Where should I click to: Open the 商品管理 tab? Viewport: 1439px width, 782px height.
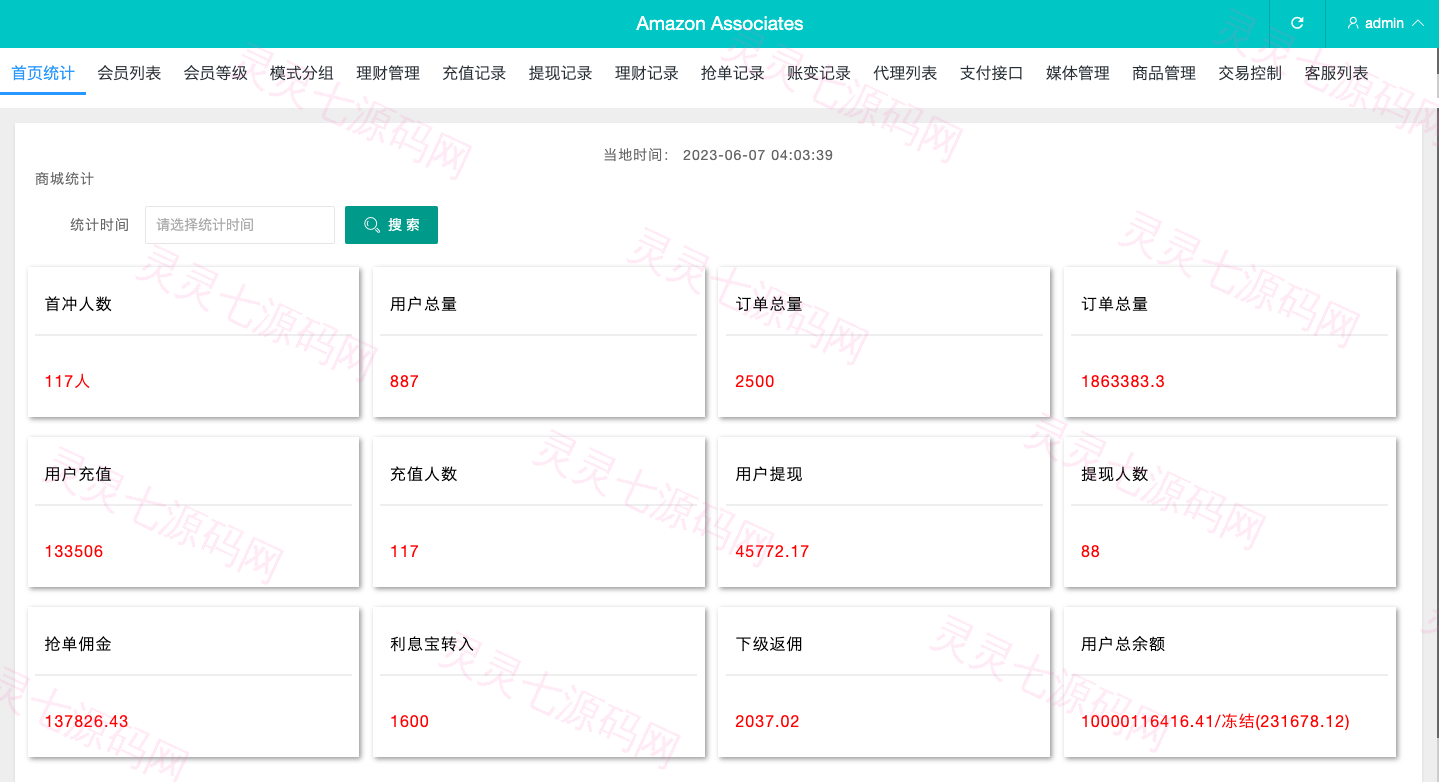click(1164, 73)
